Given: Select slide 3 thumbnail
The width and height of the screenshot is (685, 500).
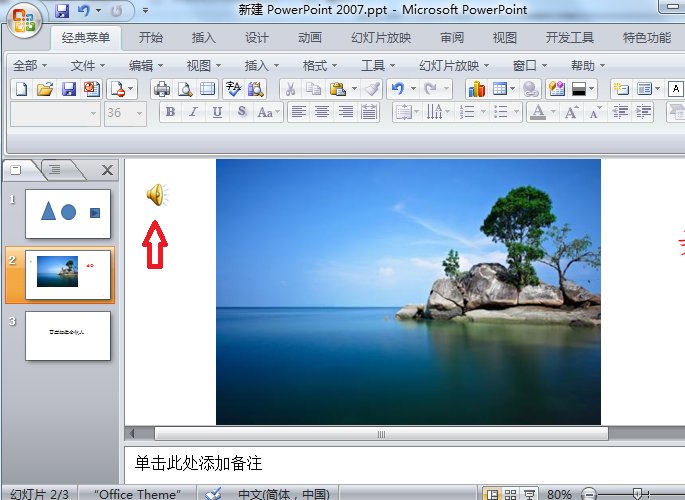Looking at the screenshot, I should 68,336.
